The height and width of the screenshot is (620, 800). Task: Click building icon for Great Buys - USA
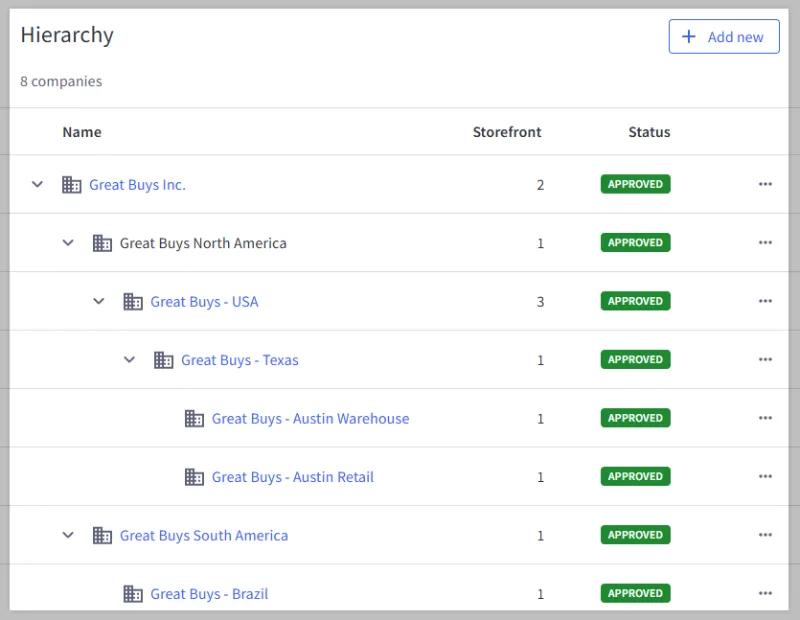coord(133,302)
